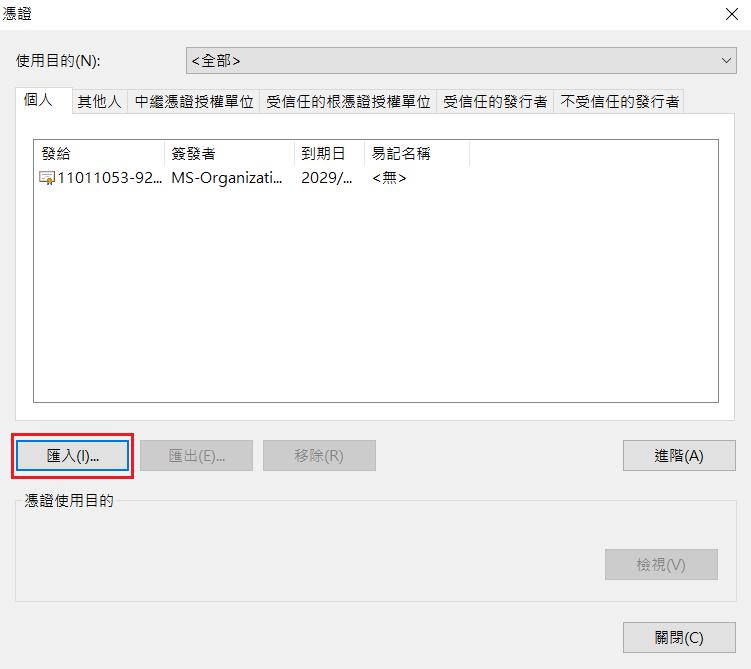
Task: Click the certificate icon beside 11011053-92...
Action: coord(46,178)
